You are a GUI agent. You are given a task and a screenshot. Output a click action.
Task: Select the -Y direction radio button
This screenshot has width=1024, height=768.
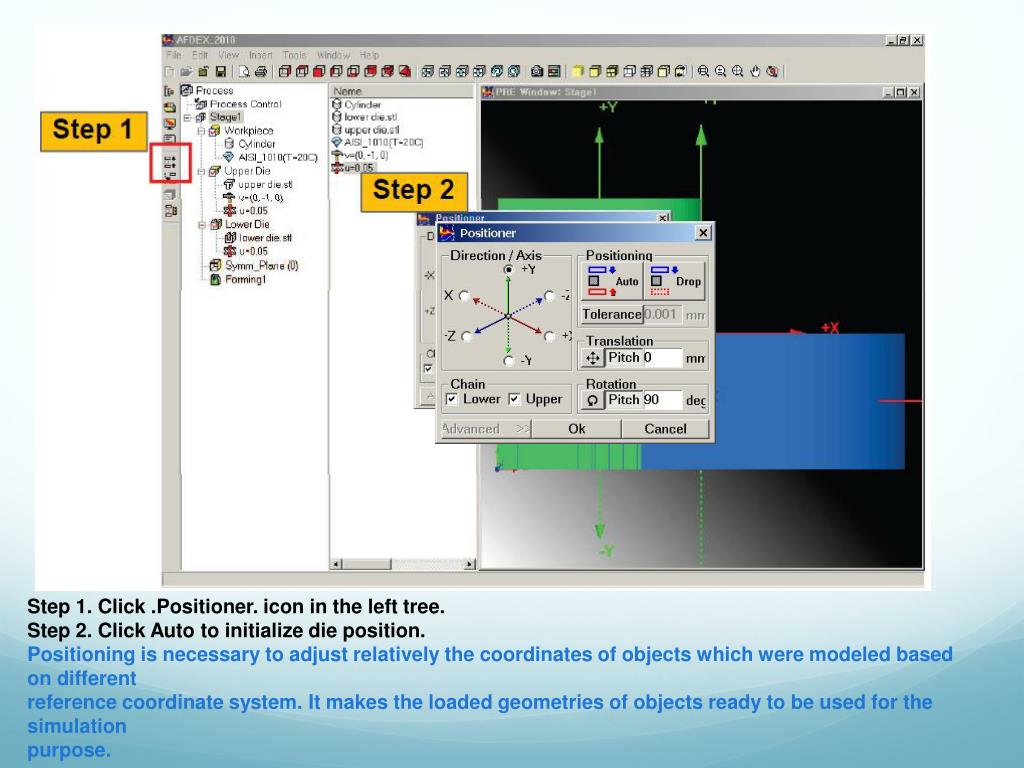[509, 361]
